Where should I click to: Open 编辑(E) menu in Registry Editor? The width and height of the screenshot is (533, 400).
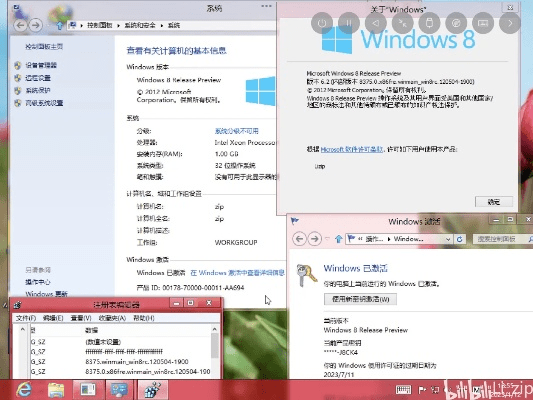(53, 318)
